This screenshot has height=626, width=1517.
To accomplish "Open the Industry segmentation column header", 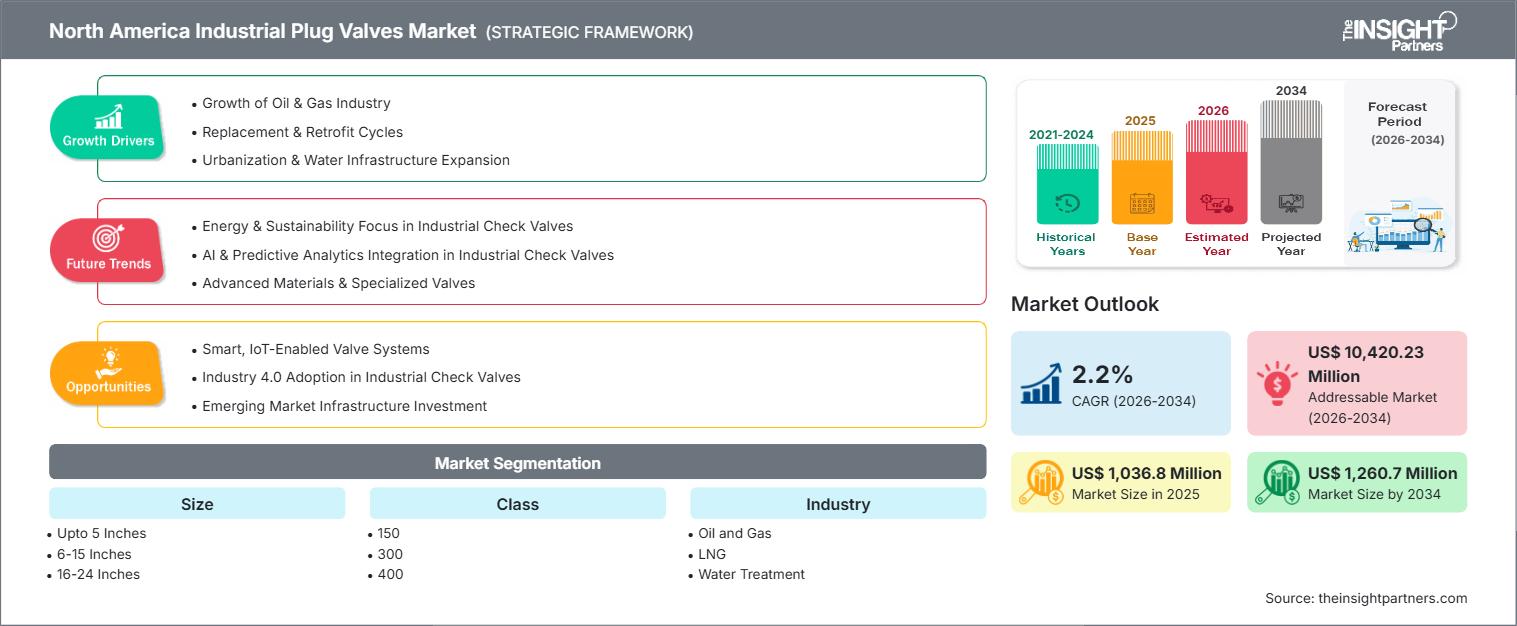I will [838, 503].
